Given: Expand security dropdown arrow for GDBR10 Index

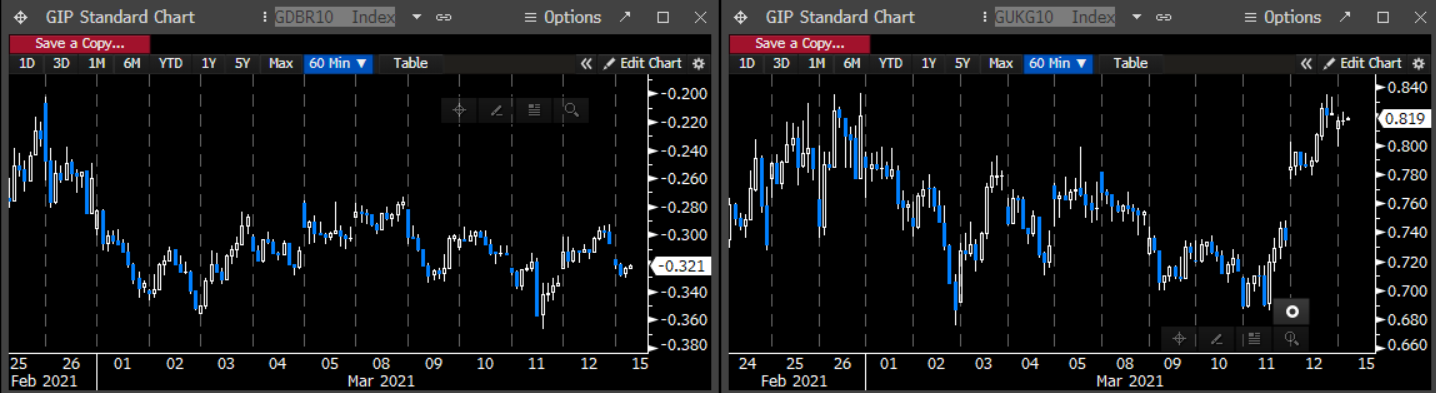Looking at the screenshot, I should click(x=417, y=17).
